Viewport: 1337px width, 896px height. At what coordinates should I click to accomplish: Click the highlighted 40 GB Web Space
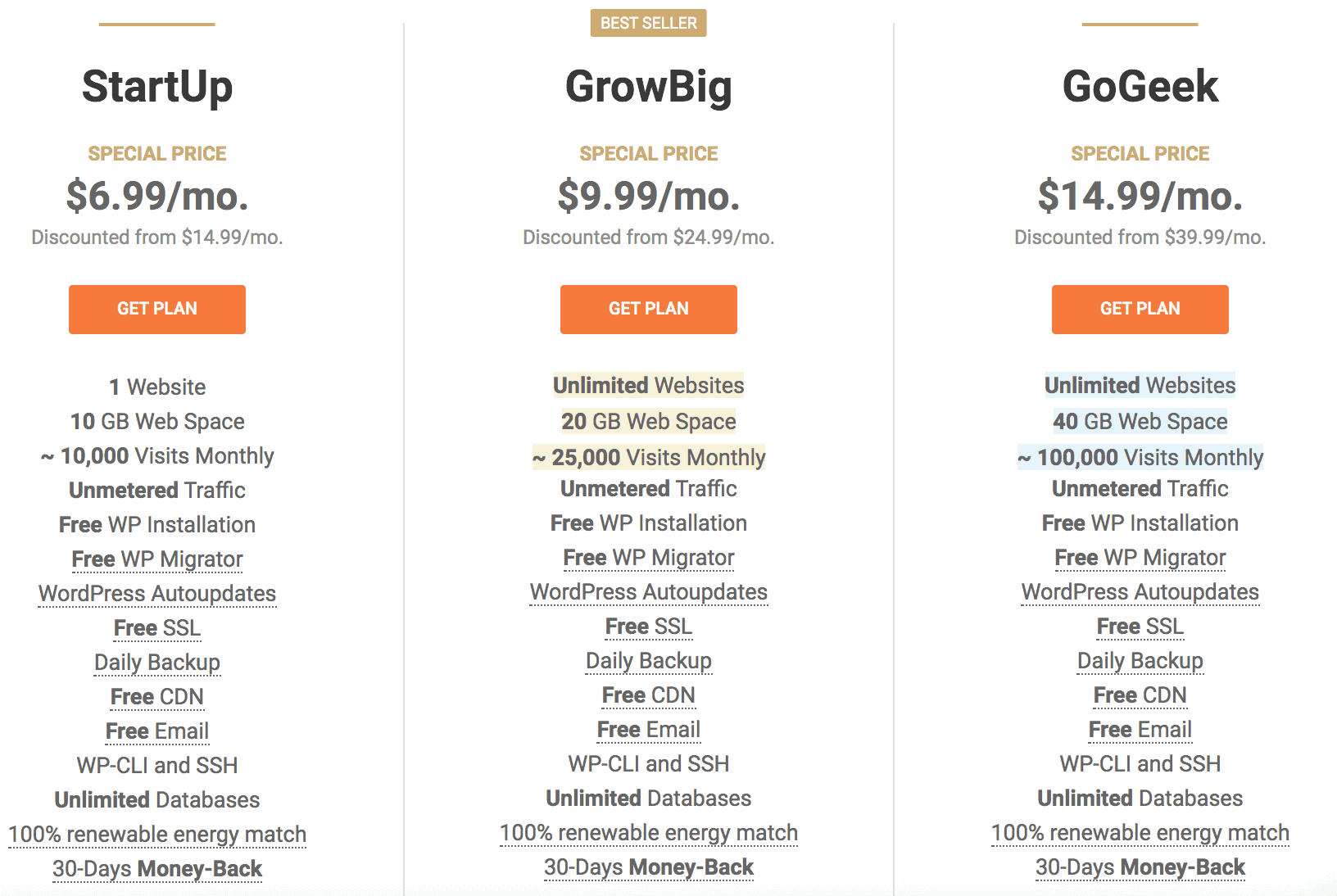1140,422
